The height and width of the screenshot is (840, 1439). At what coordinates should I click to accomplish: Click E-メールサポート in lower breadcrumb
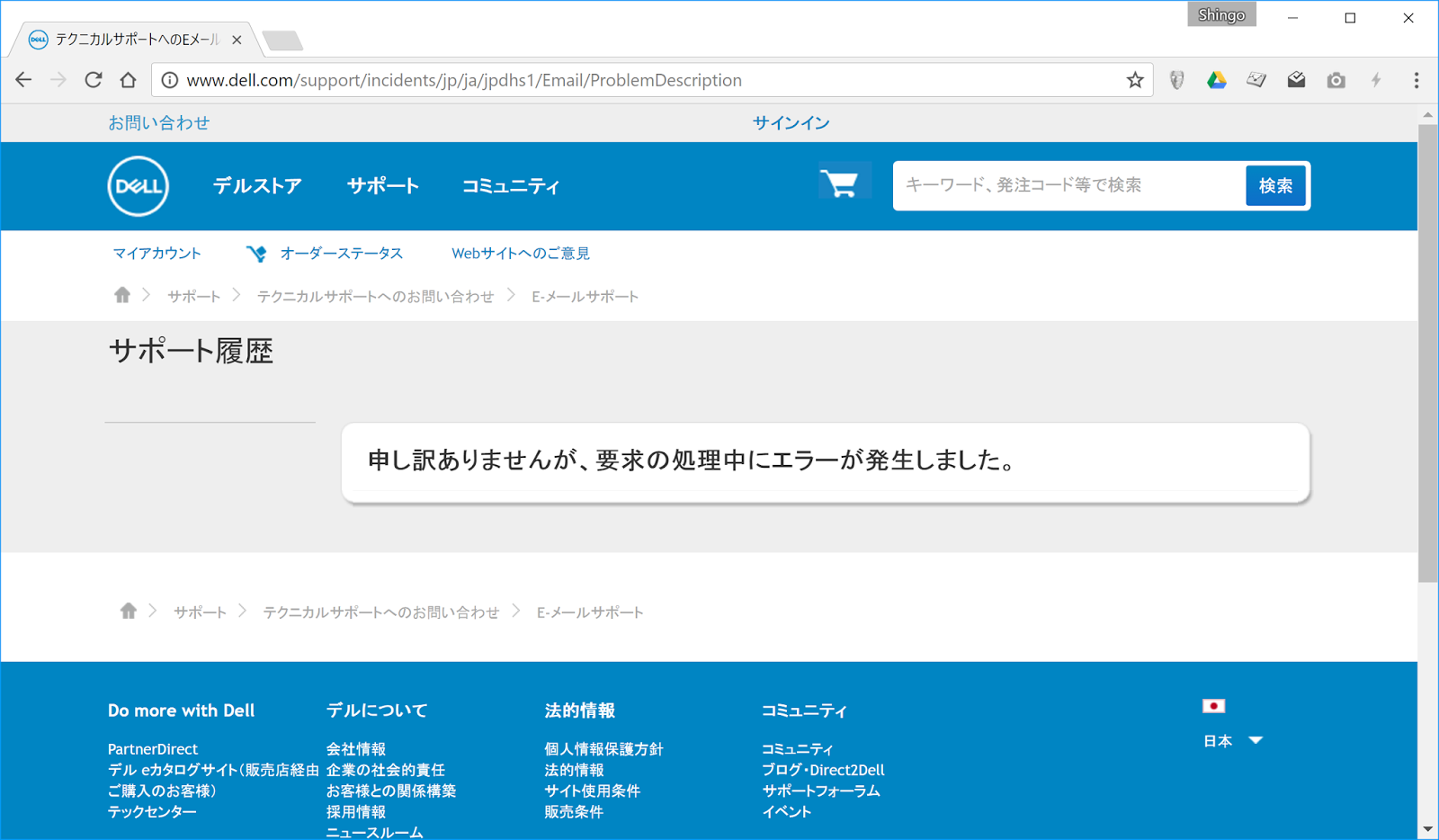591,612
